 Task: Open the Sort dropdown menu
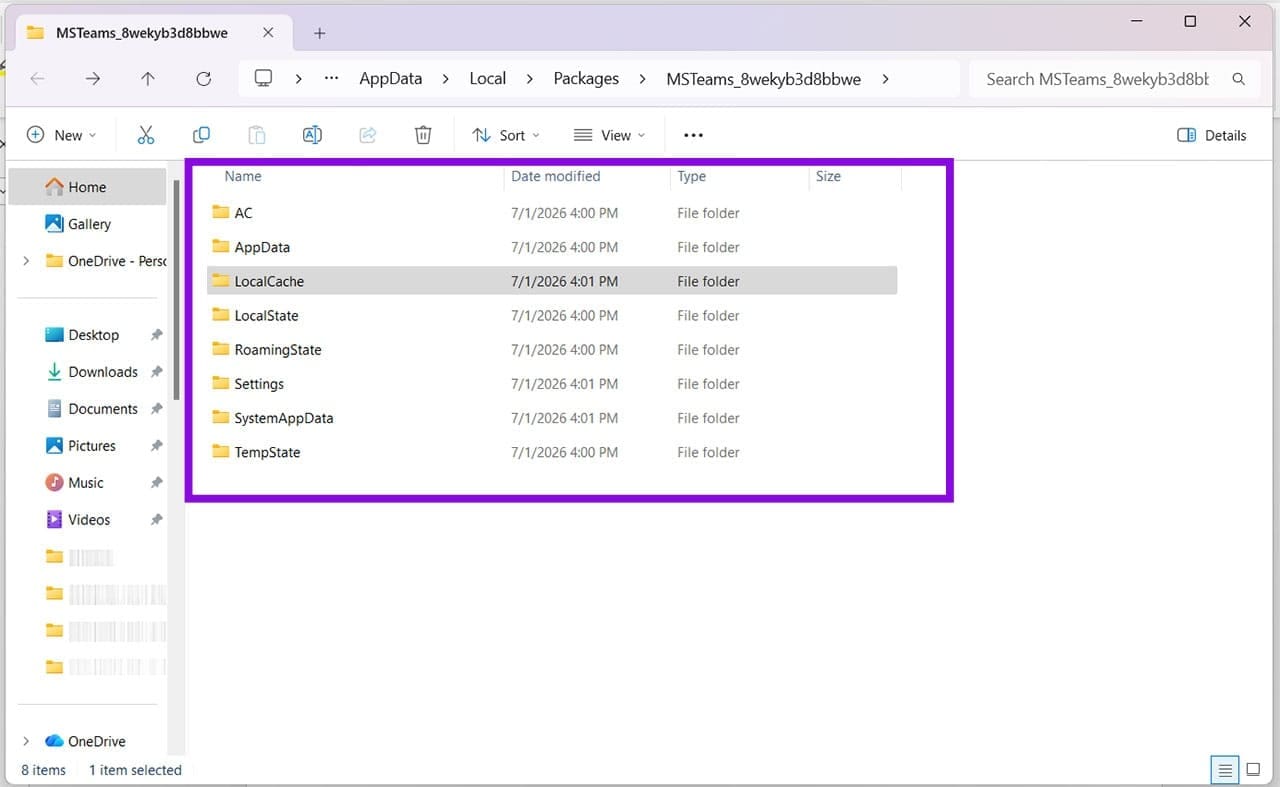click(x=505, y=135)
